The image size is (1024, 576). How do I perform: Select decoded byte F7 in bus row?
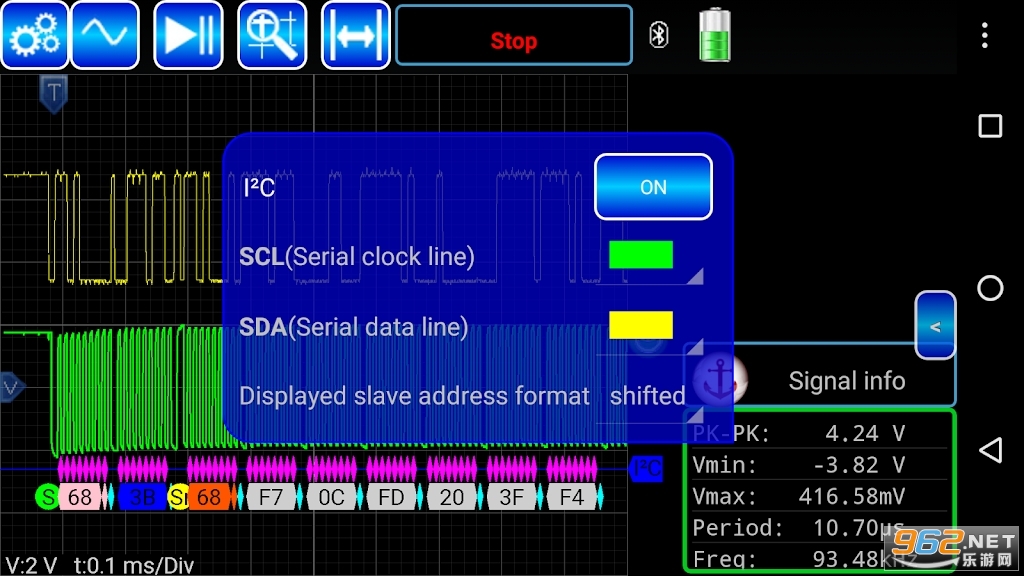[271, 497]
